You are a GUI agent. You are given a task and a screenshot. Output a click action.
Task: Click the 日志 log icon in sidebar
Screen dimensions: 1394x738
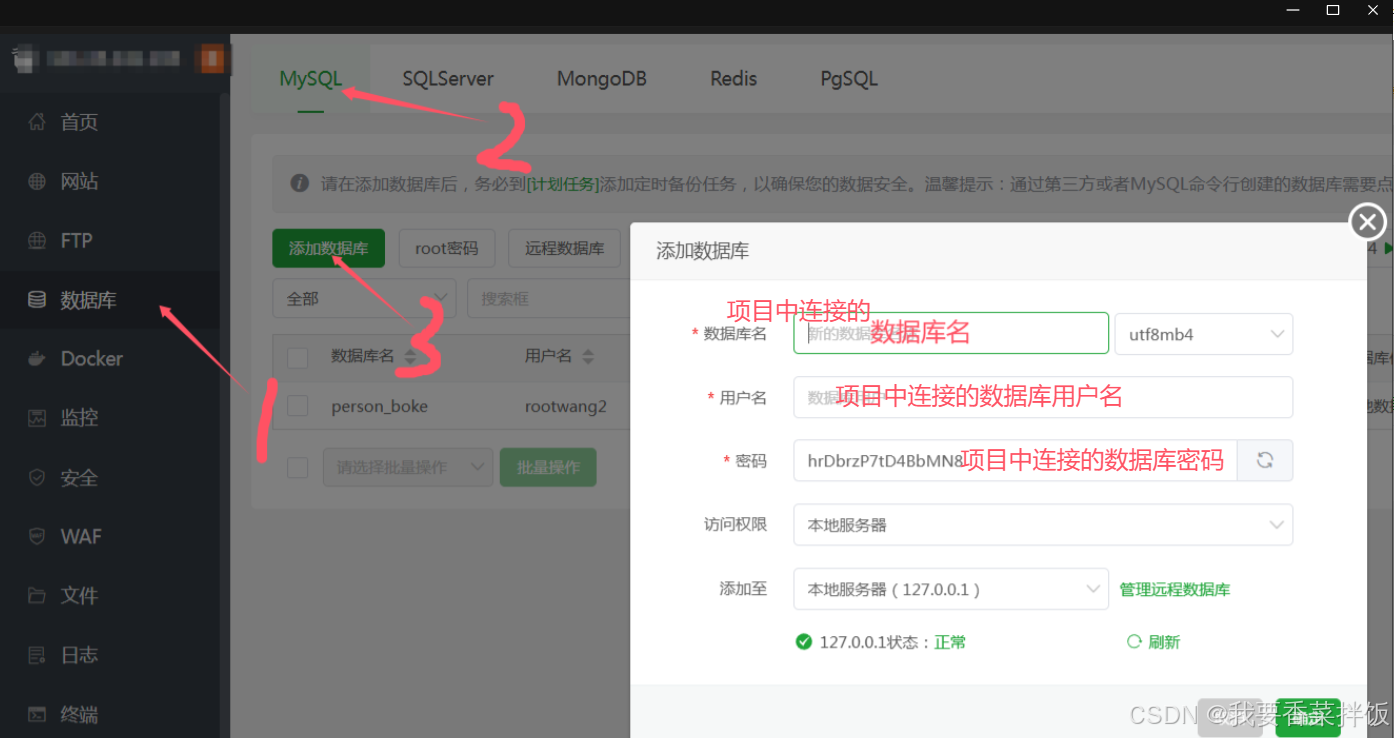click(x=37, y=656)
